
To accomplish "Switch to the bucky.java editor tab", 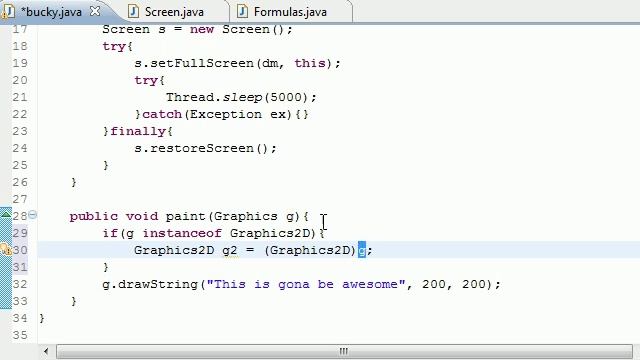I will click(x=51, y=12).
